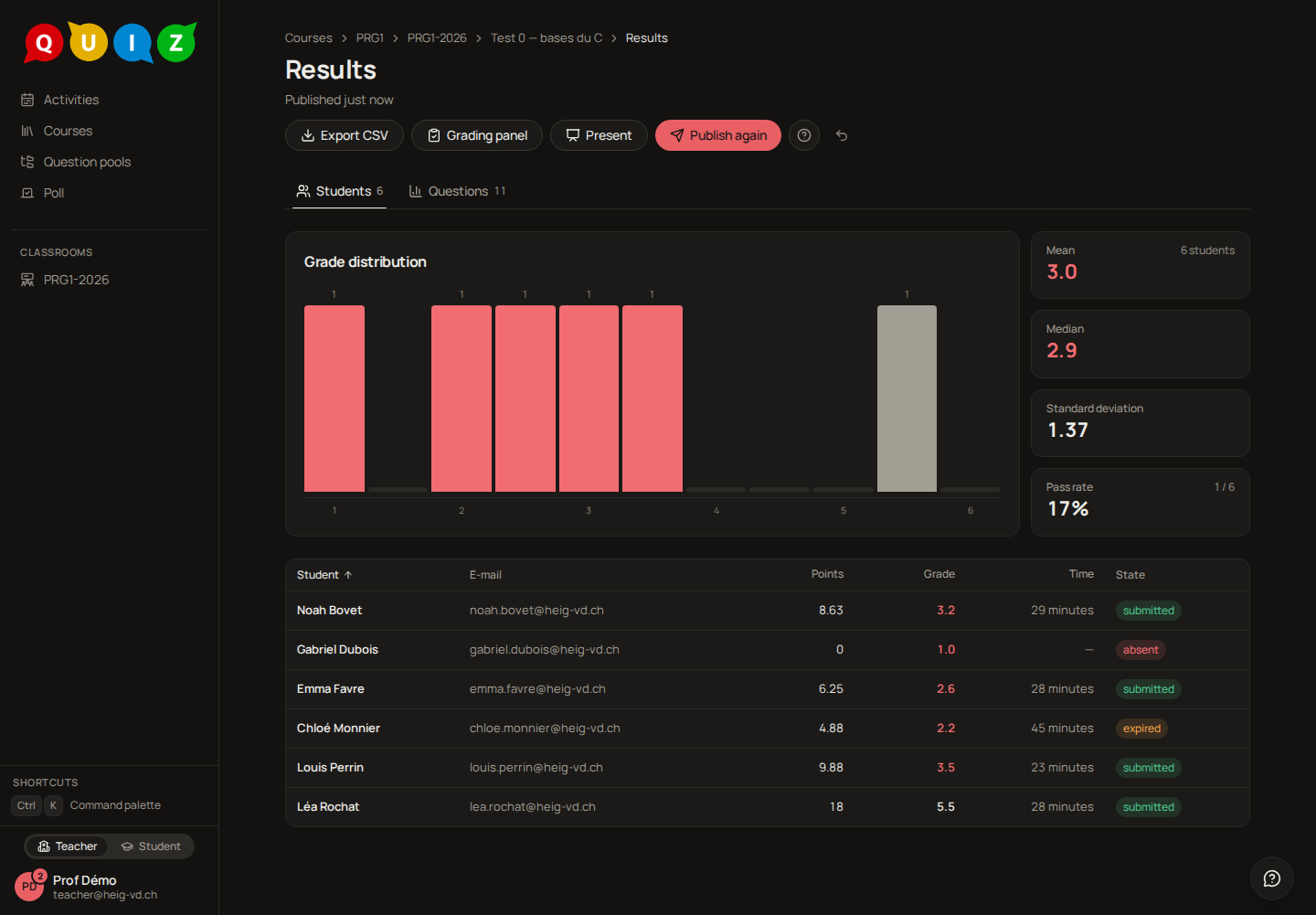This screenshot has height=915, width=1316.
Task: Navigate to Courses breadcrumb
Action: pos(308,37)
